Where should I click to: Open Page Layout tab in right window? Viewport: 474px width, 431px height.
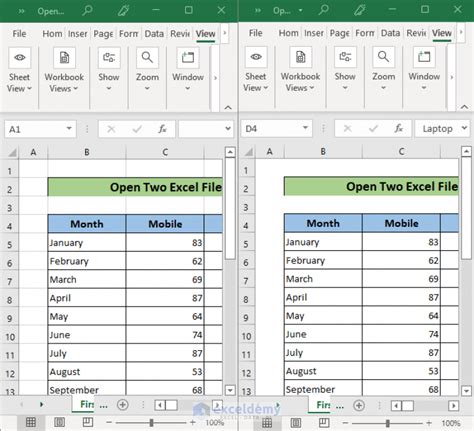point(339,33)
